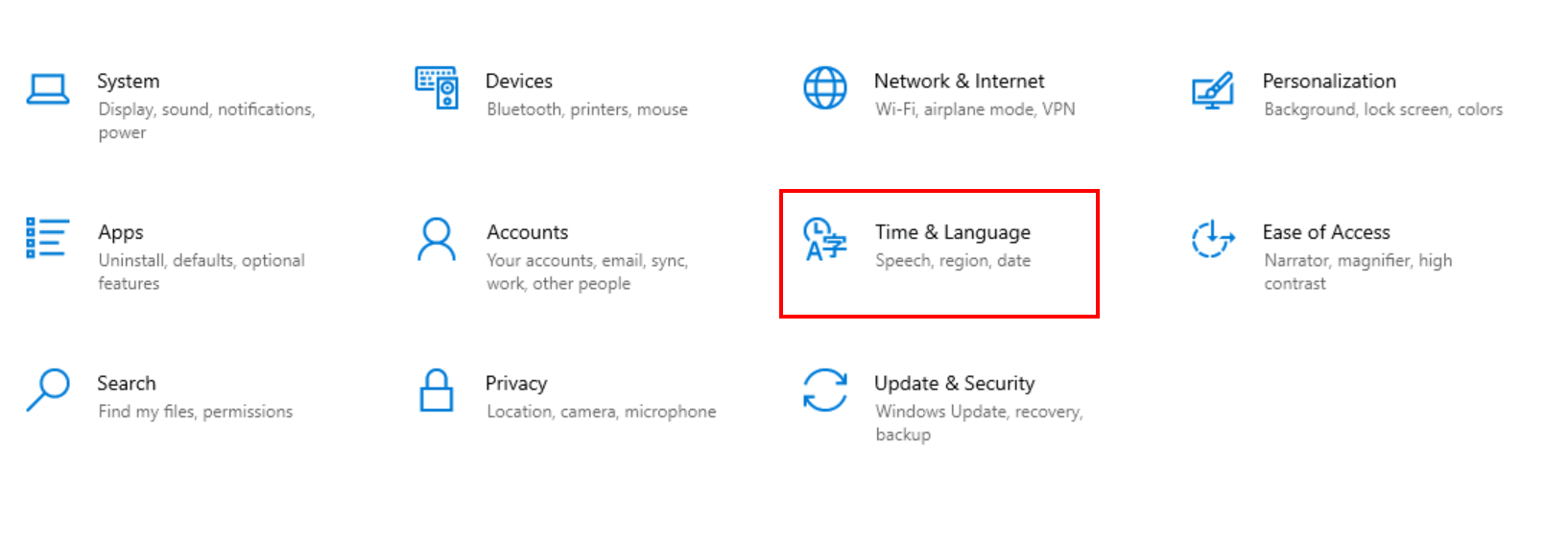Screen dimensions: 1568x544
Task: Click the Devices keyboard and speaker icon
Action: 437,87
